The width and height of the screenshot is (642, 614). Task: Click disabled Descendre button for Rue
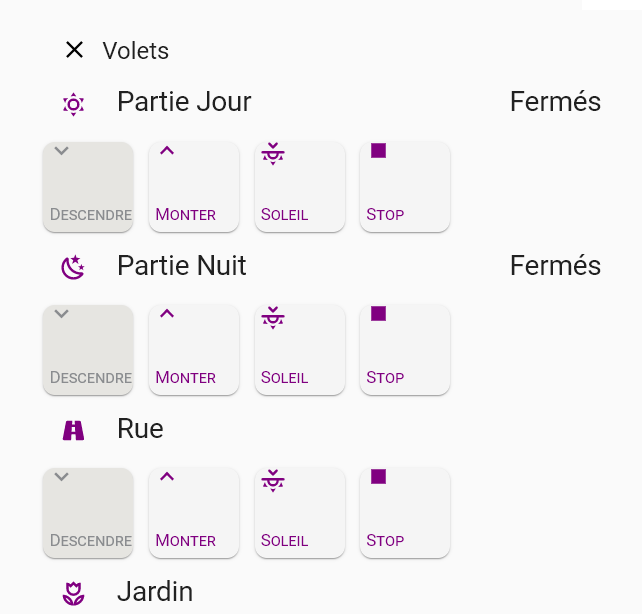pos(88,513)
